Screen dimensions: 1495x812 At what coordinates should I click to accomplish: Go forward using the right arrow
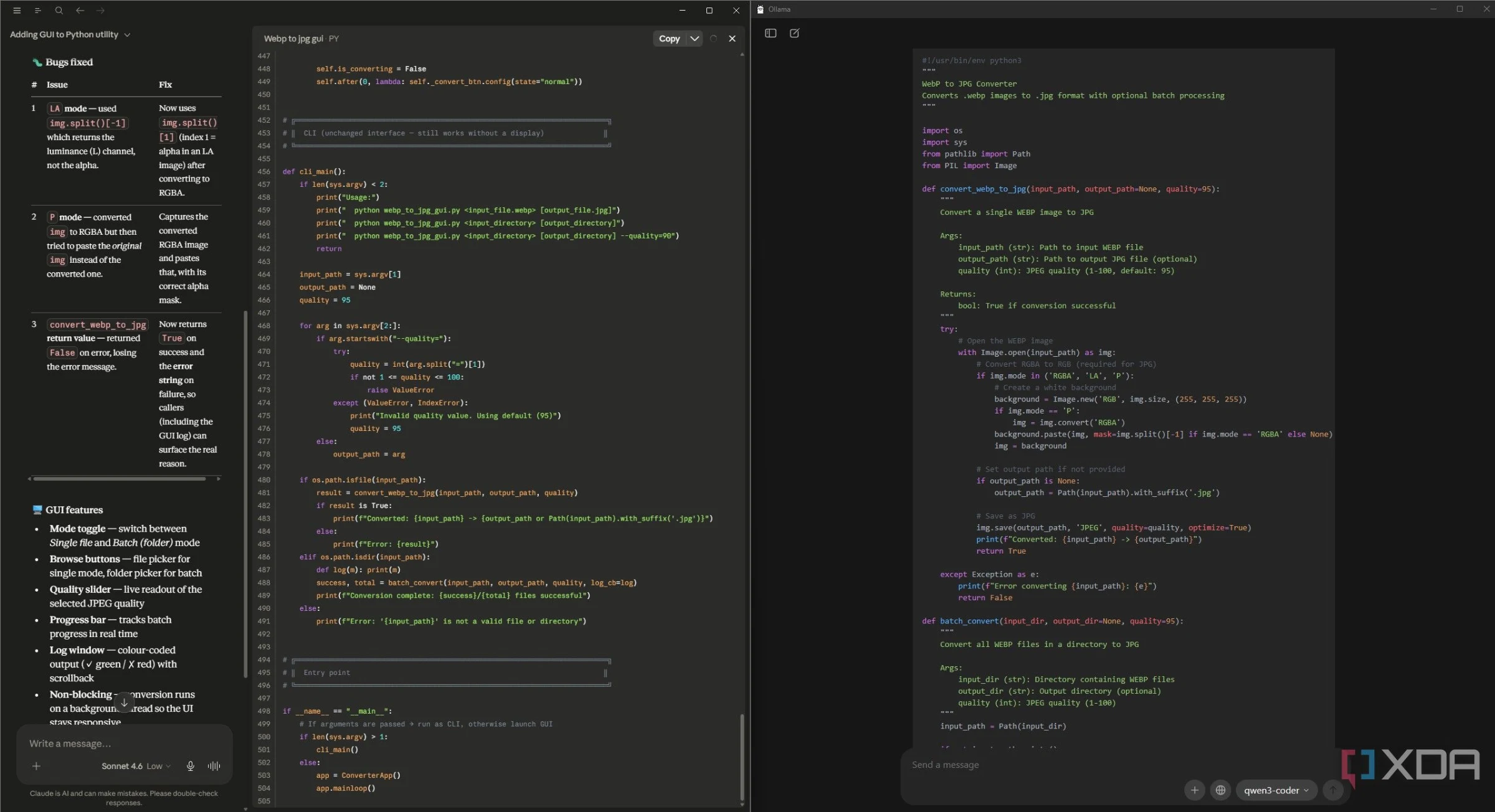click(100, 11)
